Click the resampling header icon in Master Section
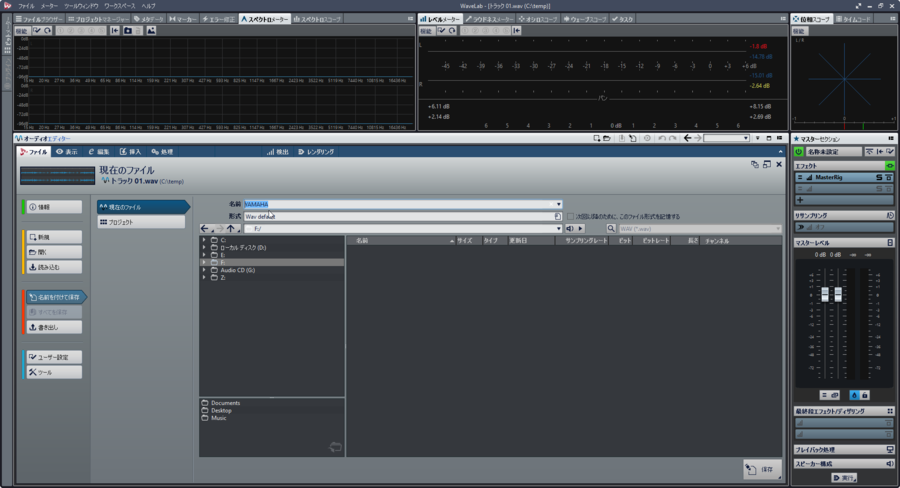Screen dimensions: 900x488 (890, 215)
